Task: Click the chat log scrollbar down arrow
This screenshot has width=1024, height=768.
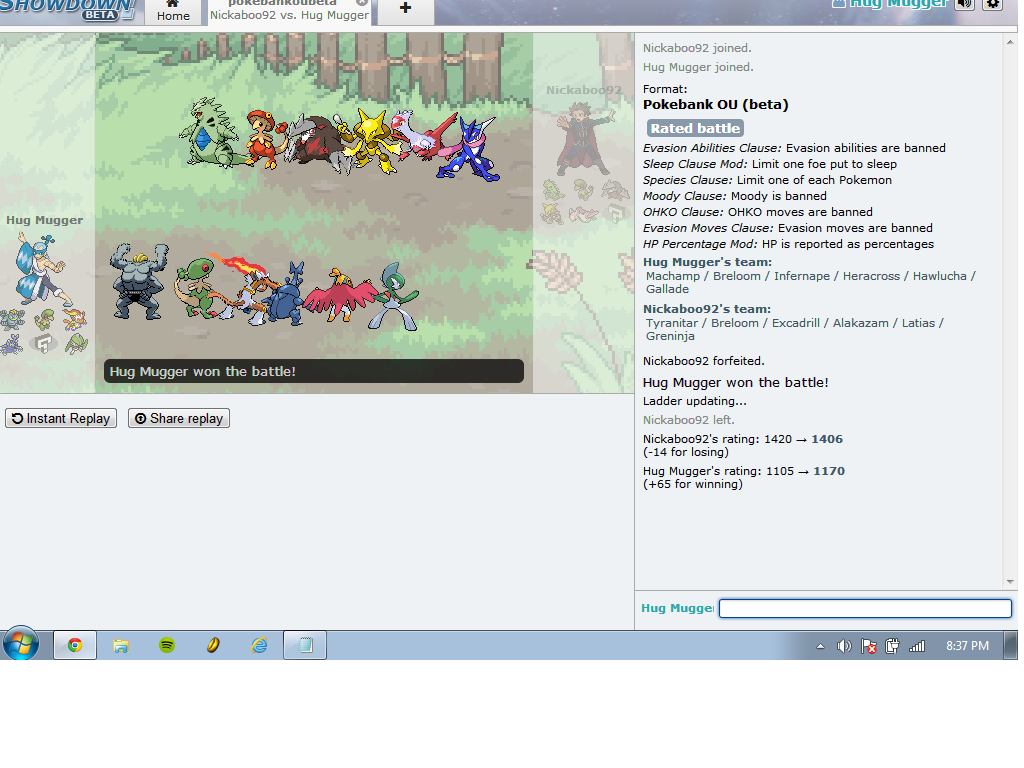Action: pos(1010,582)
